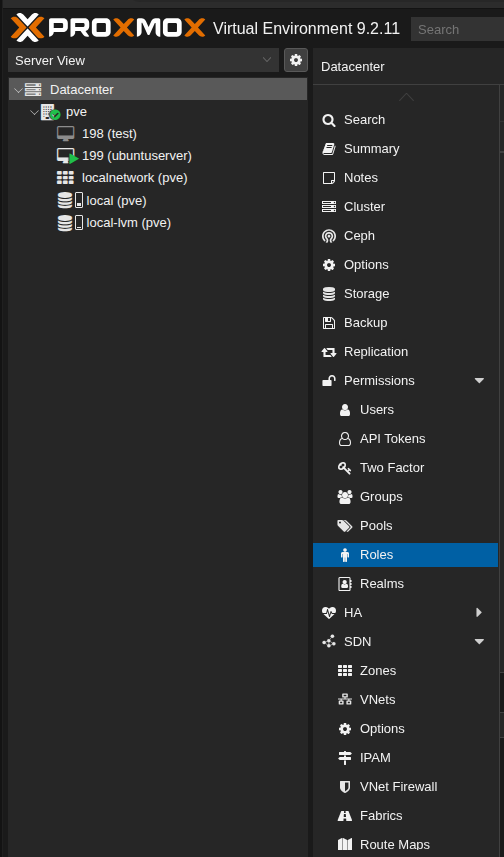Click the address book icon for Realms
Viewport: 504px width, 857px height.
[344, 584]
